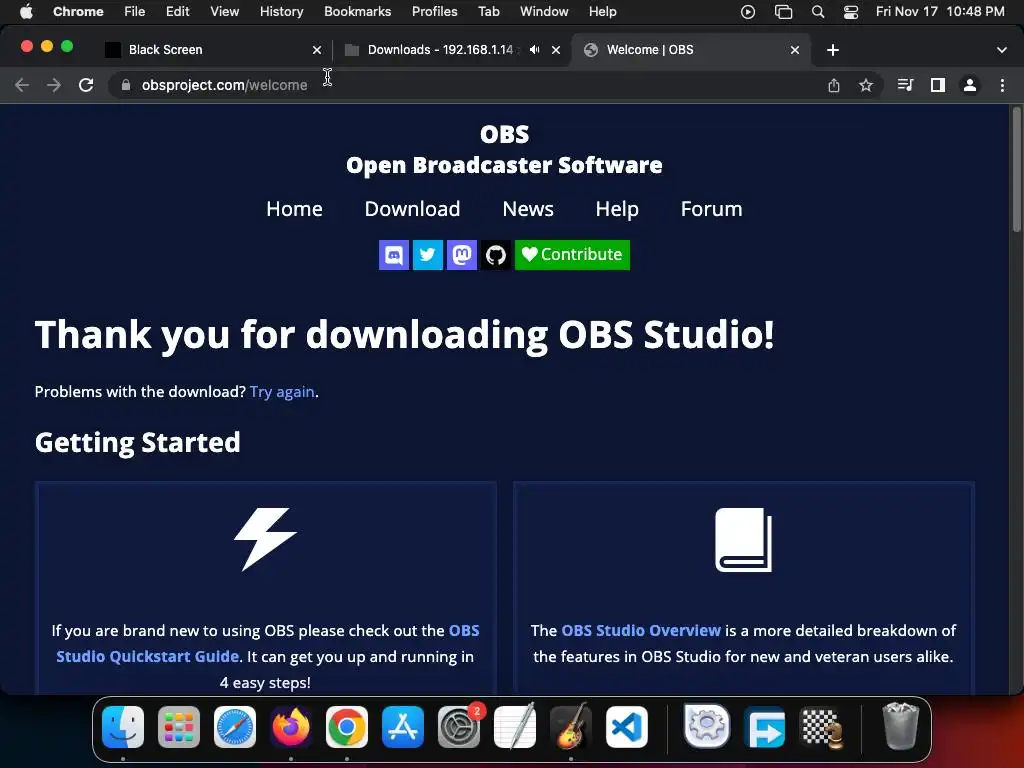Share this page via share icon
Image resolution: width=1024 pixels, height=768 pixels.
pos(834,86)
